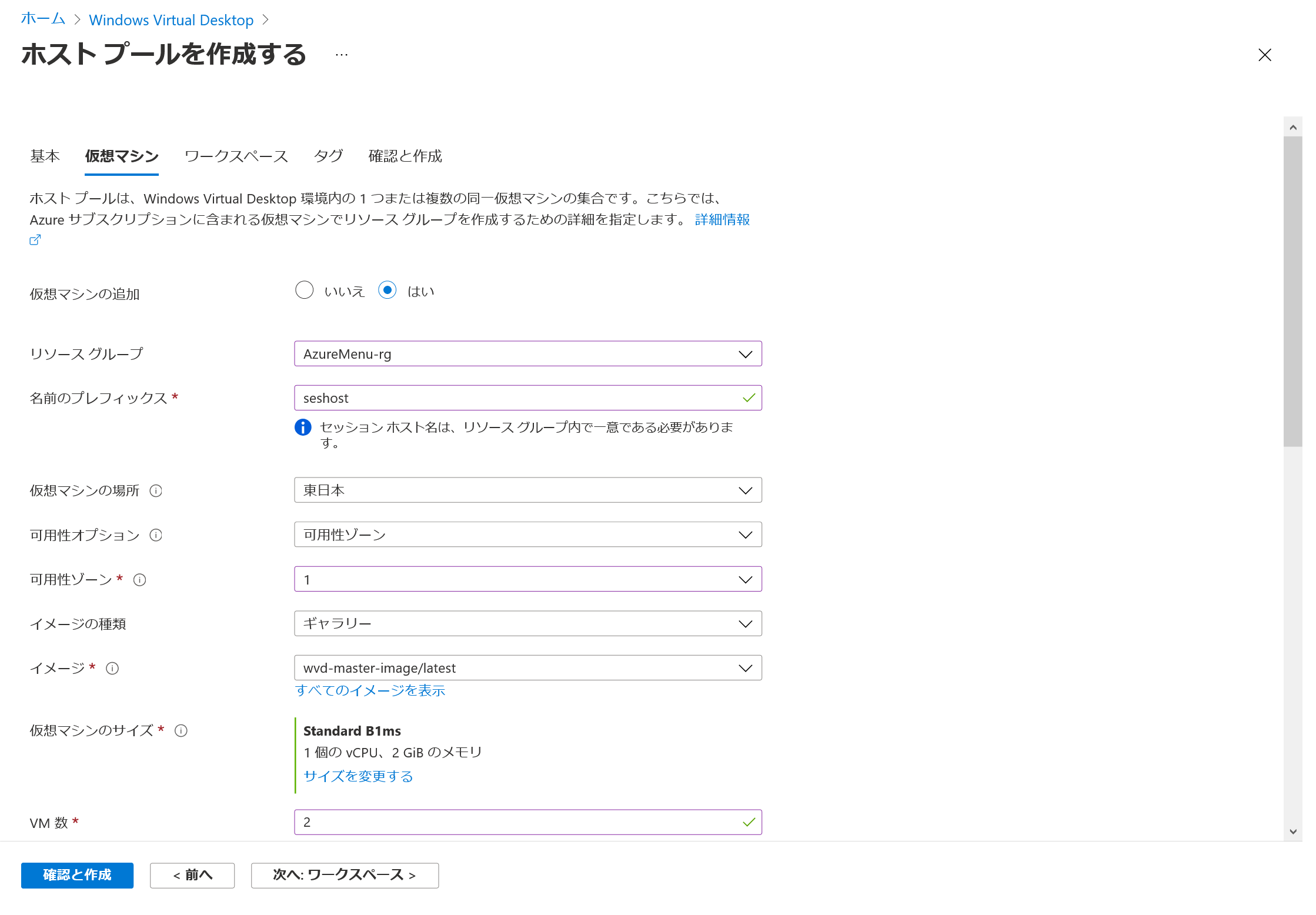This screenshot has width=1316, height=915.
Task: Click the scrollbar up arrow
Action: (x=1293, y=128)
